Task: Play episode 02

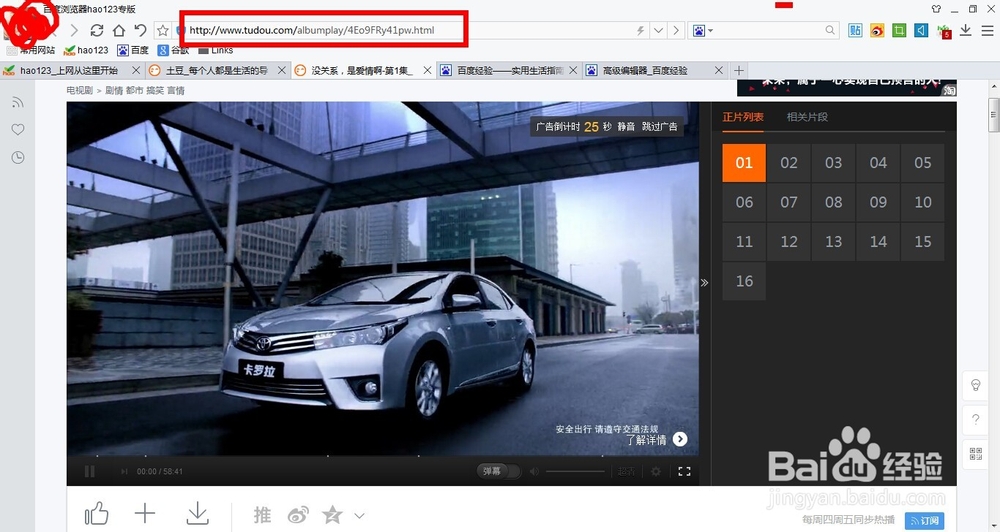Action: click(789, 163)
